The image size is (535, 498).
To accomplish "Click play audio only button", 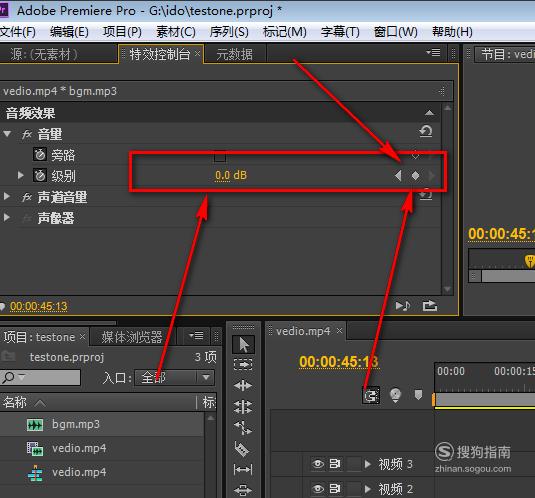I will pos(403,306).
